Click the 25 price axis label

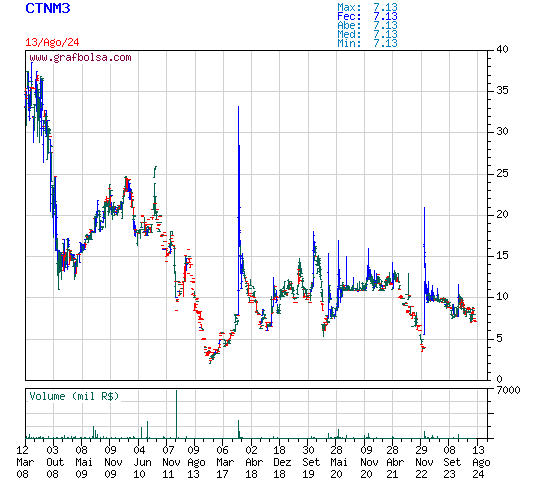click(x=502, y=173)
